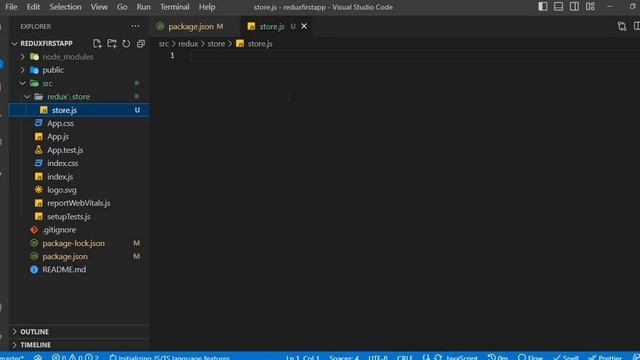Screen dimensions: 640x360
Task: Open the Run menu
Action: click(143, 7)
